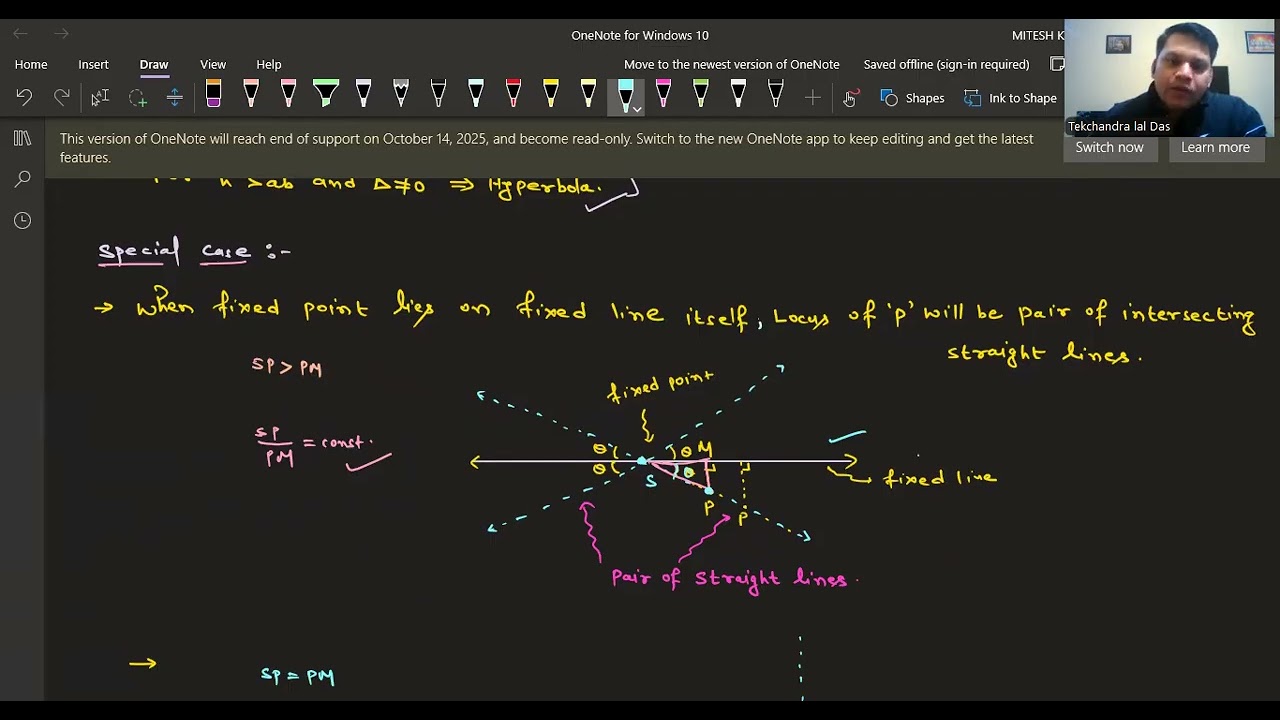This screenshot has width=1280, height=720.
Task: Click Move to the newest version of OneNote
Action: click(x=732, y=64)
